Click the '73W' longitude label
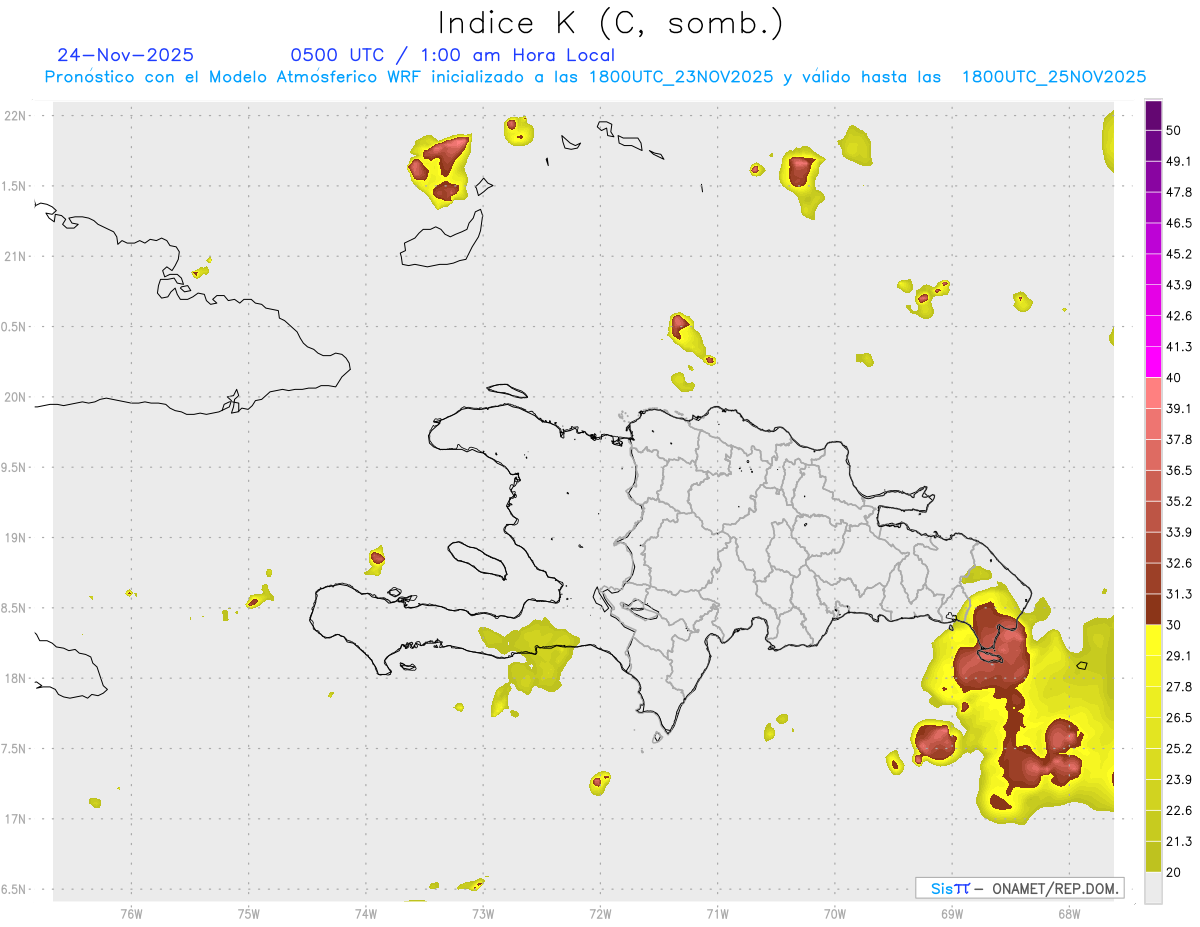The height and width of the screenshot is (927, 1200). pos(483,912)
